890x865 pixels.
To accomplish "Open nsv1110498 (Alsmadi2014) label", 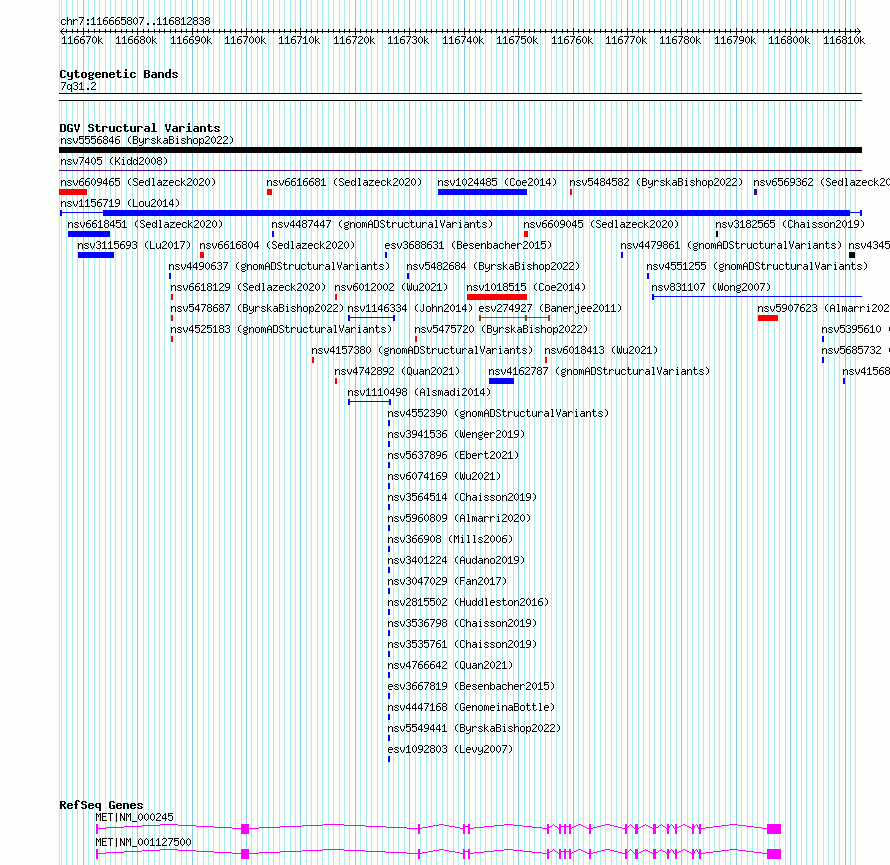I will pyautogui.click(x=419, y=392).
